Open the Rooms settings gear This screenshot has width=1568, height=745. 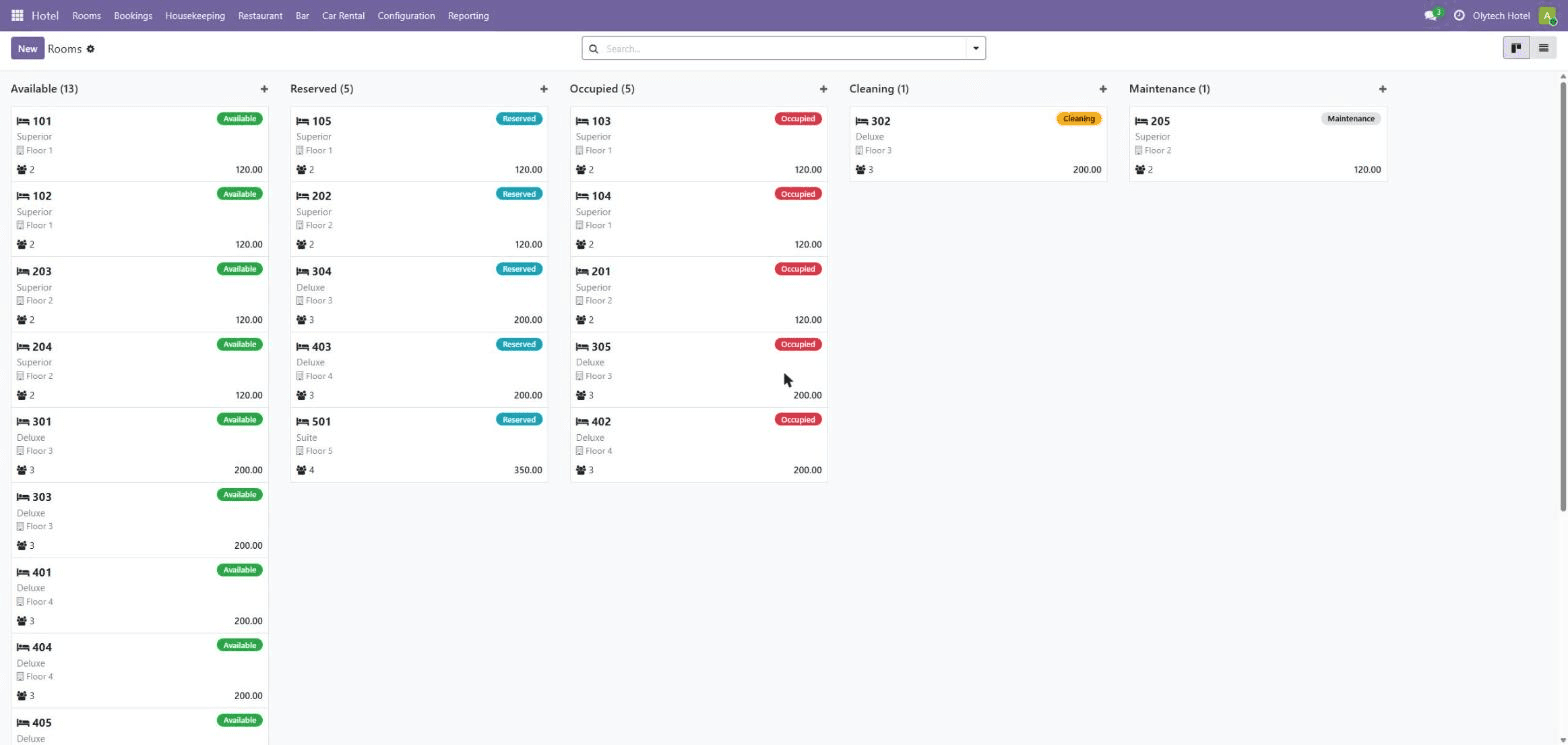click(x=90, y=49)
